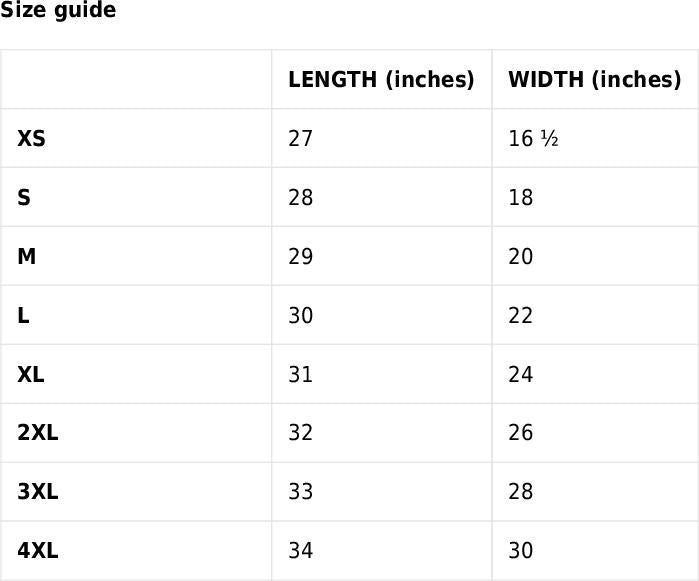Click the 3XL length value 33
This screenshot has height=581, width=699.
tap(301, 492)
